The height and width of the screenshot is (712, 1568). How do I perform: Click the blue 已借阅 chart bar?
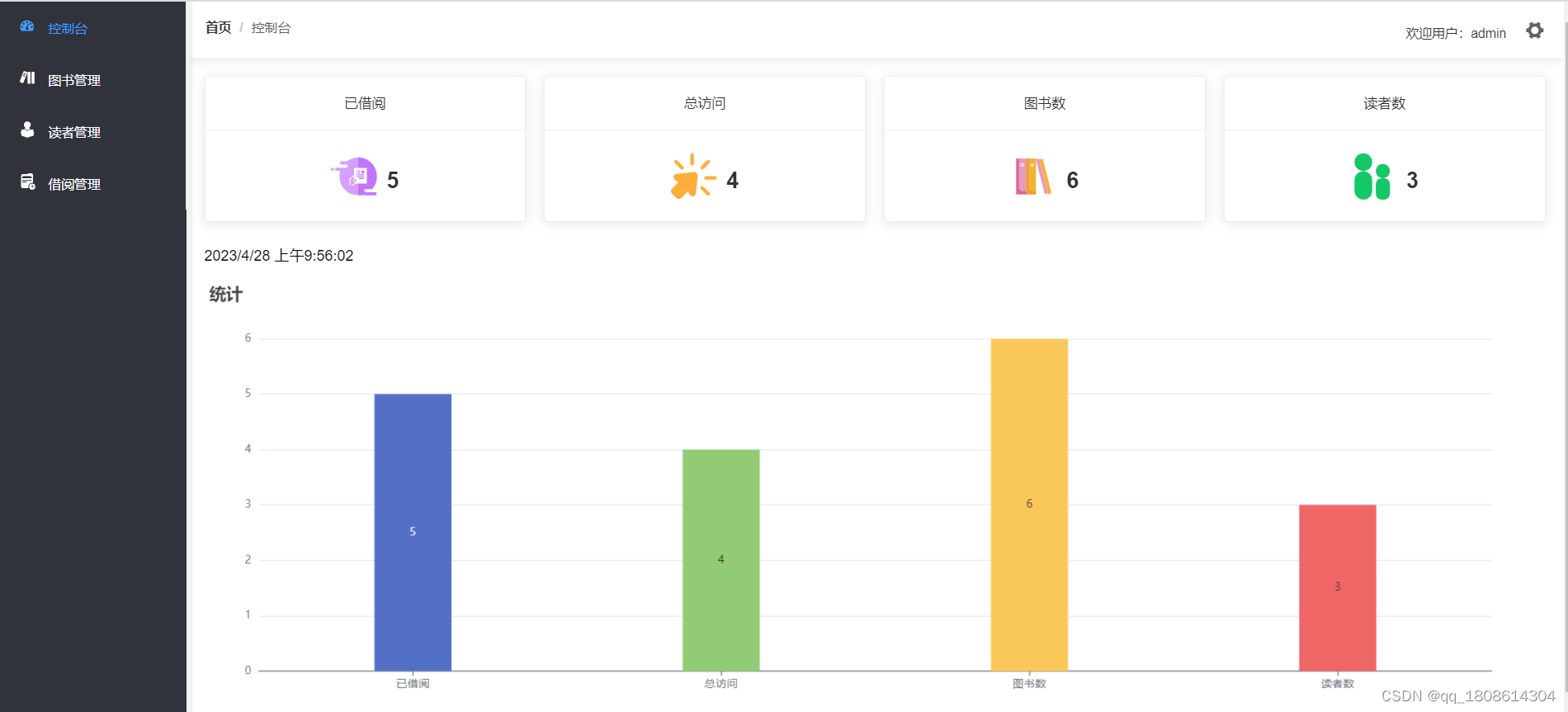(413, 531)
